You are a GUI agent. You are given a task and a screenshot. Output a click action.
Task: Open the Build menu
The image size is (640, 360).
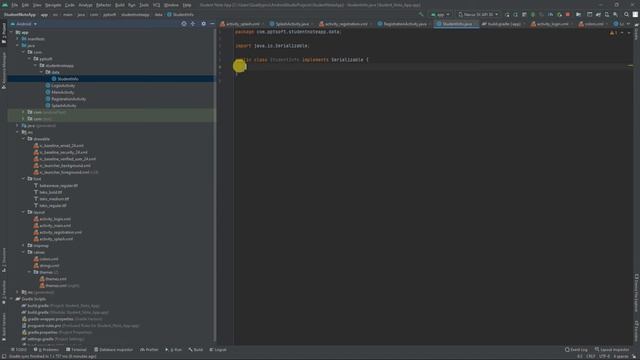click(x=120, y=5)
